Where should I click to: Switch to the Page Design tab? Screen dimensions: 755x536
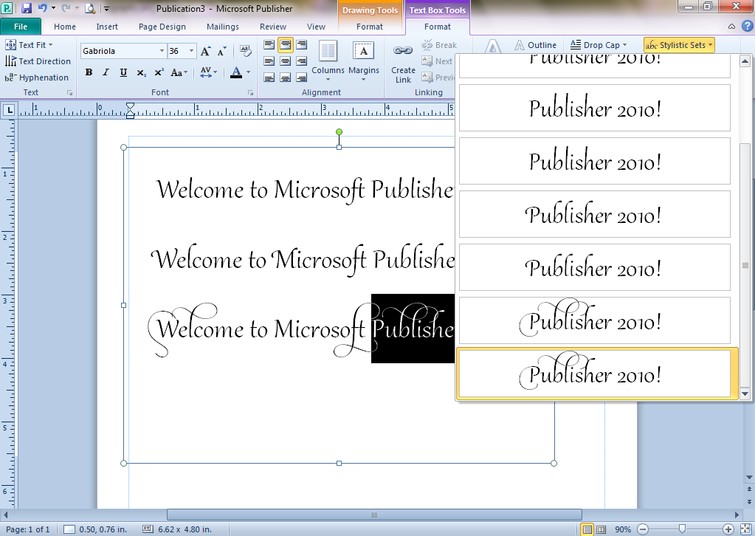click(x=162, y=26)
